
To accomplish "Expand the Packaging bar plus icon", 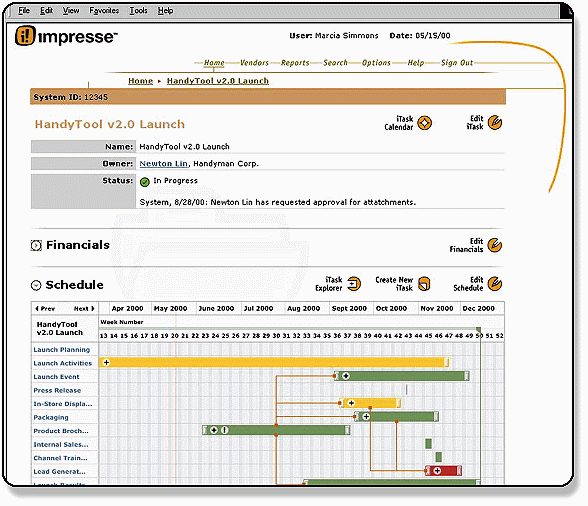I will pyautogui.click(x=366, y=416).
